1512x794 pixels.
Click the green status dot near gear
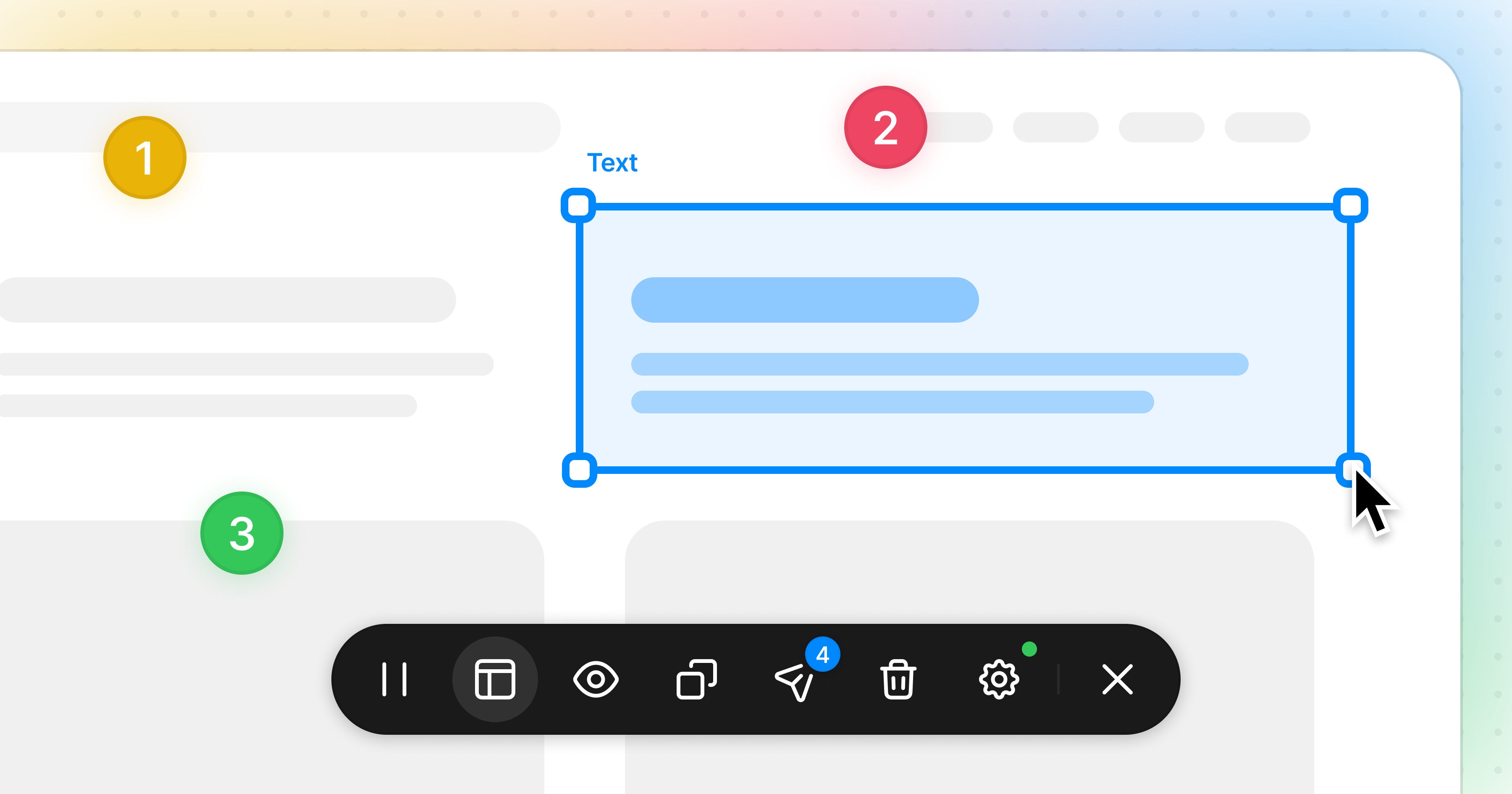(1029, 649)
